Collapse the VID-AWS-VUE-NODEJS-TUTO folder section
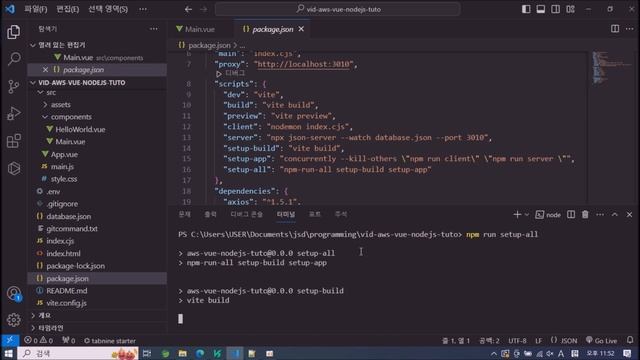Image resolution: width=640 pixels, height=360 pixels. (x=97, y=82)
